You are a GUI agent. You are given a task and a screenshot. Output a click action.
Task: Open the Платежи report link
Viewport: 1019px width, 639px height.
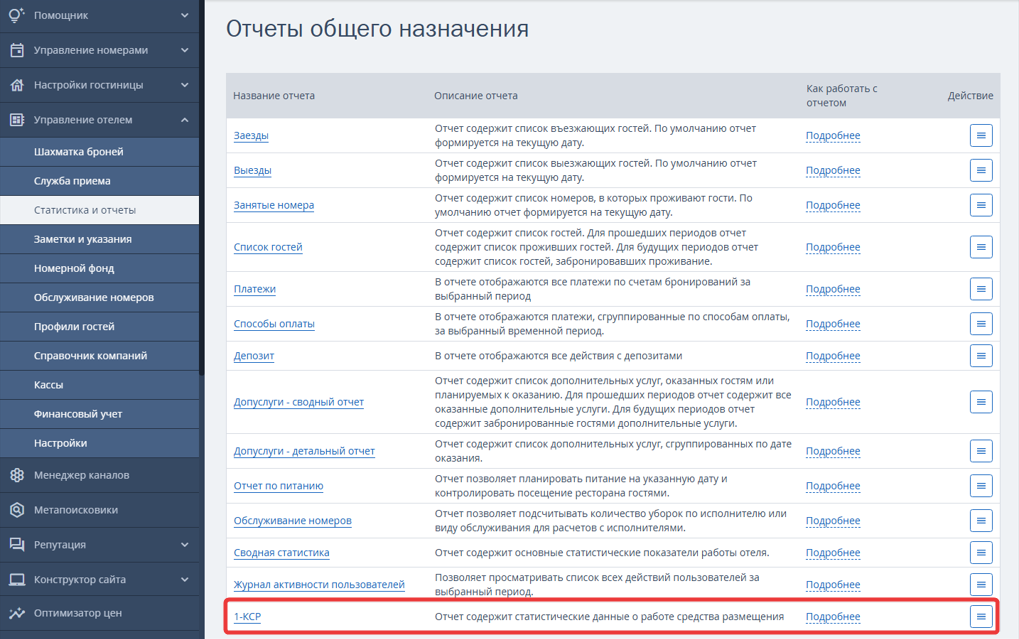(255, 289)
